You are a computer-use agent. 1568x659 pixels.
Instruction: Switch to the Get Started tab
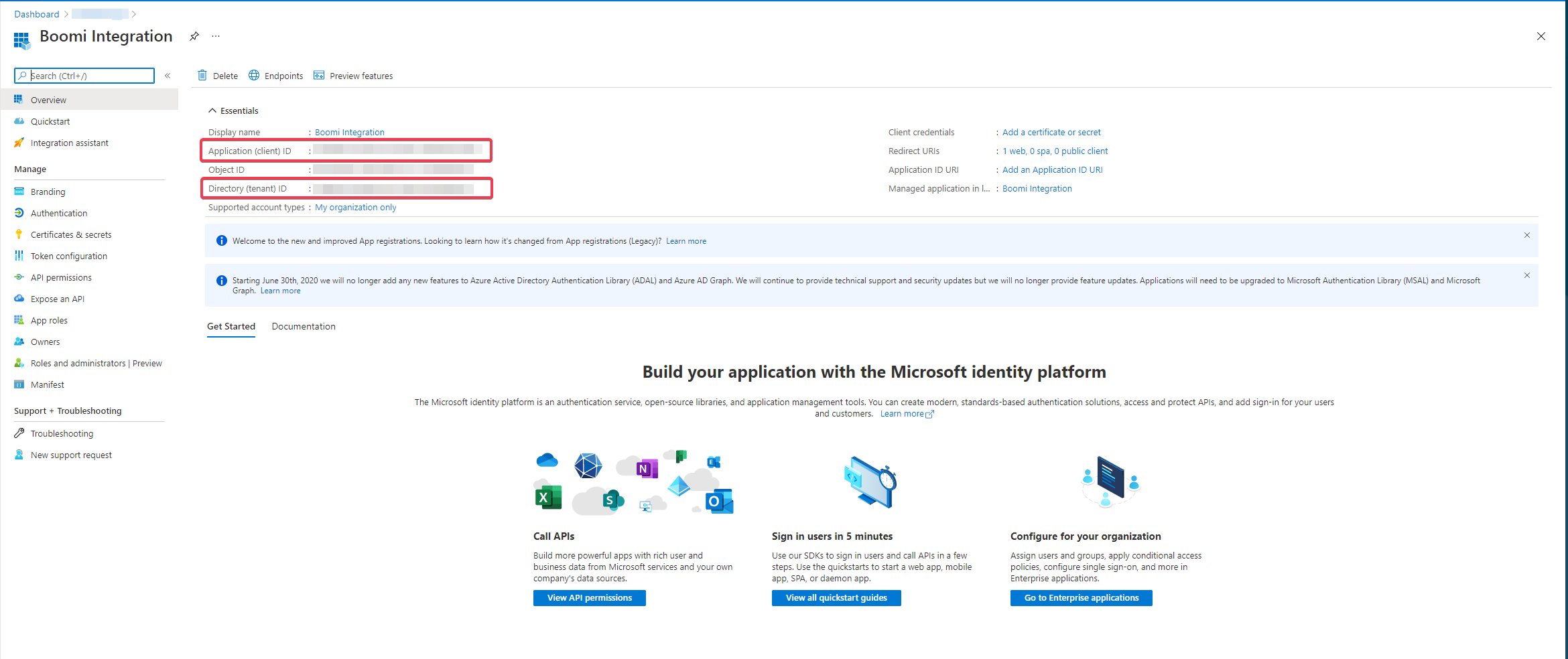[231, 327]
